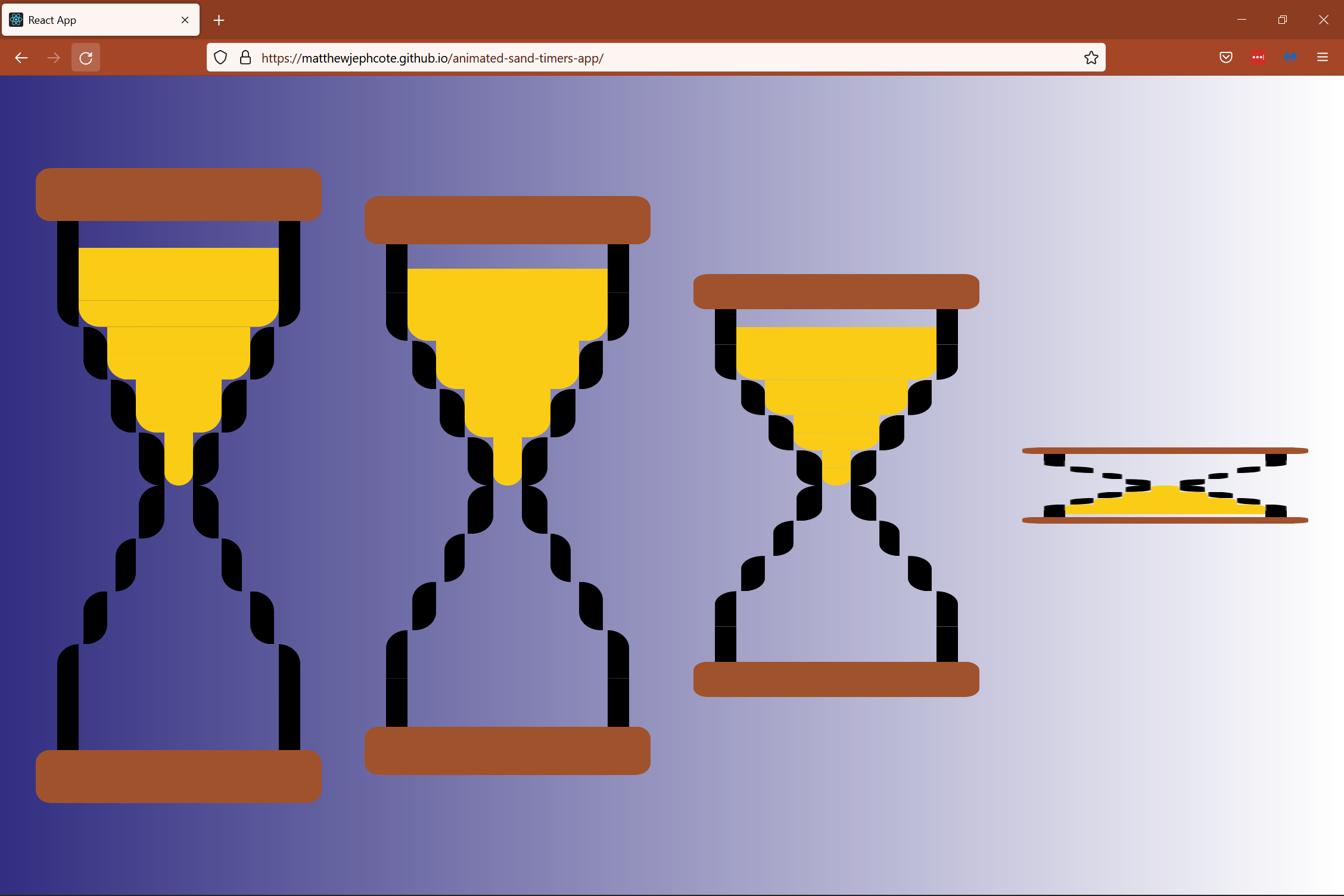This screenshot has width=1344, height=896.
Task: Click the forward navigation arrow
Action: click(54, 58)
